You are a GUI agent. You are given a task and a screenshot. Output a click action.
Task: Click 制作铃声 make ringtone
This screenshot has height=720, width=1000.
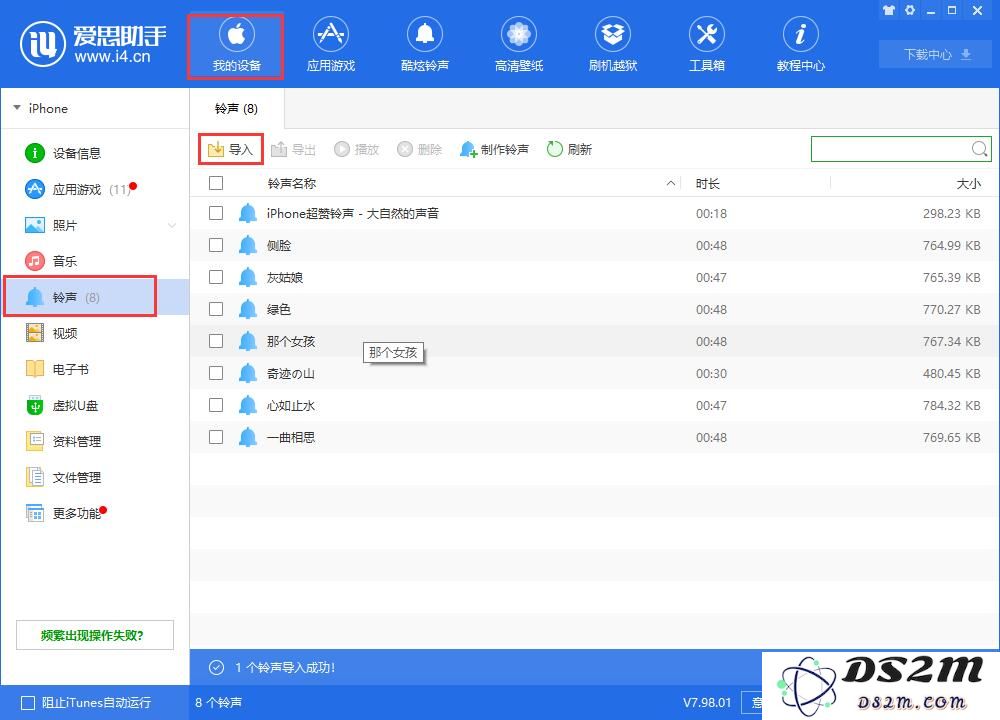pos(494,149)
